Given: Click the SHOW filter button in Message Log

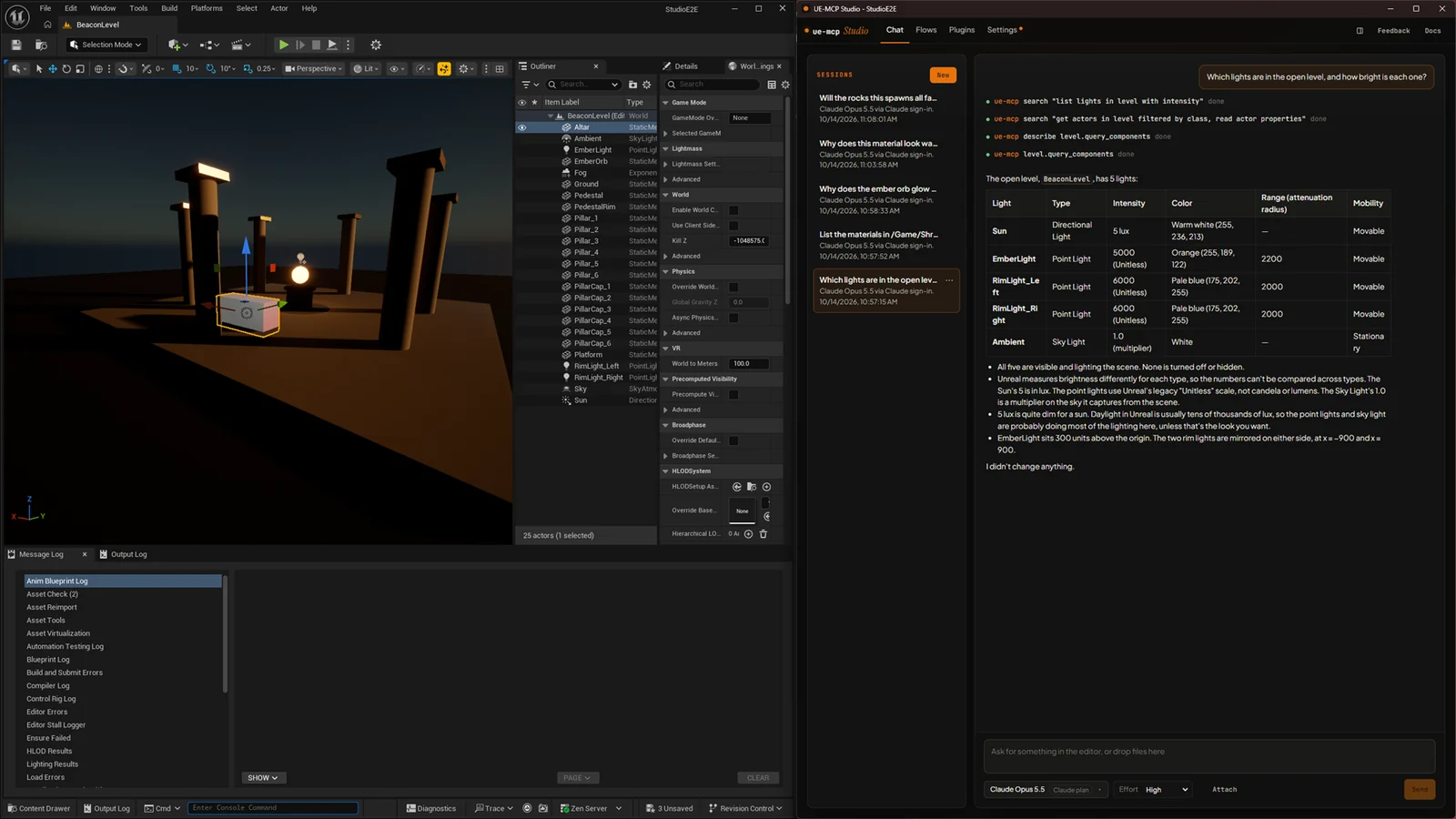Looking at the screenshot, I should point(264,778).
